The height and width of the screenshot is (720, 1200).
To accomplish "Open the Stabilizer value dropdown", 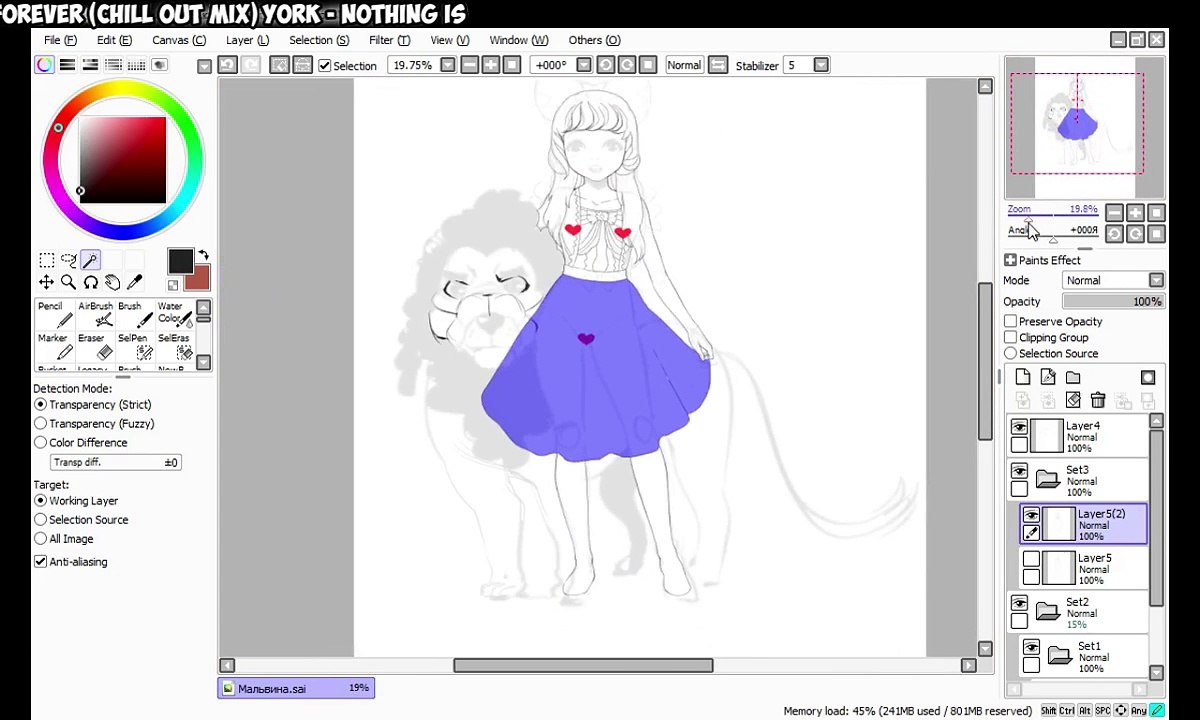I will (x=821, y=65).
